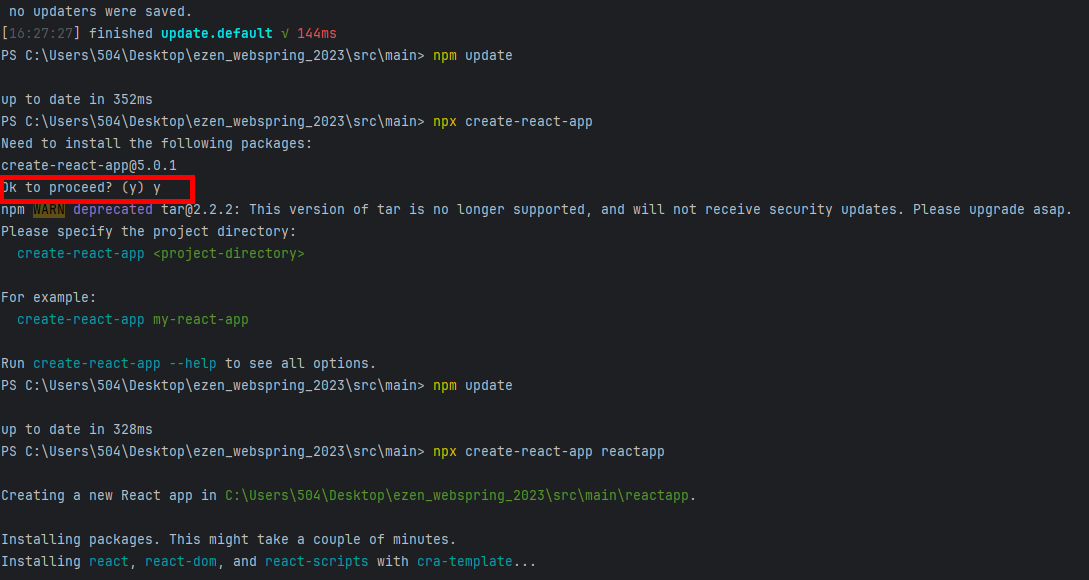Click the purple 'deprecated' word

[113, 209]
